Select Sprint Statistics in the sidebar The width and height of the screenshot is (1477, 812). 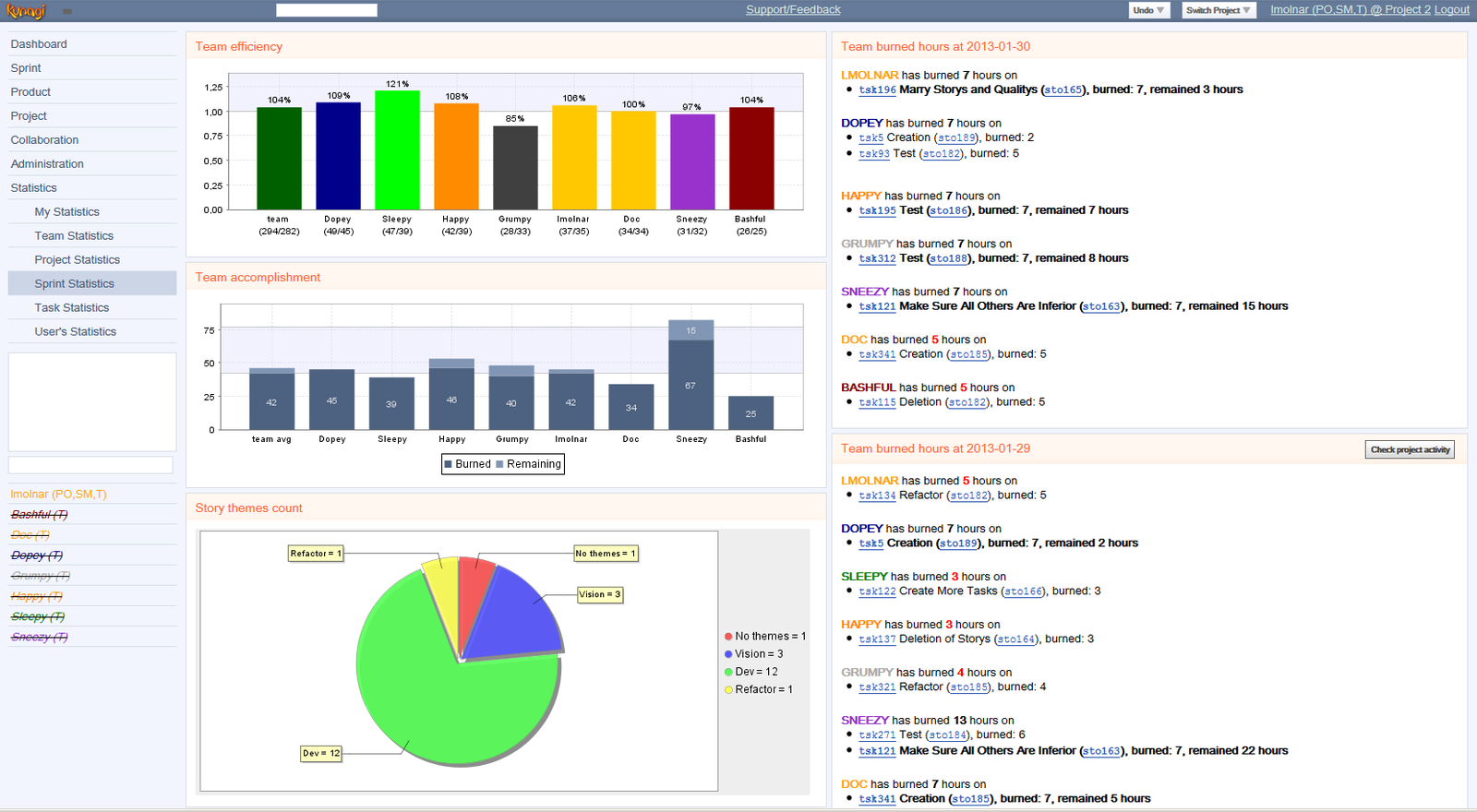pos(92,284)
